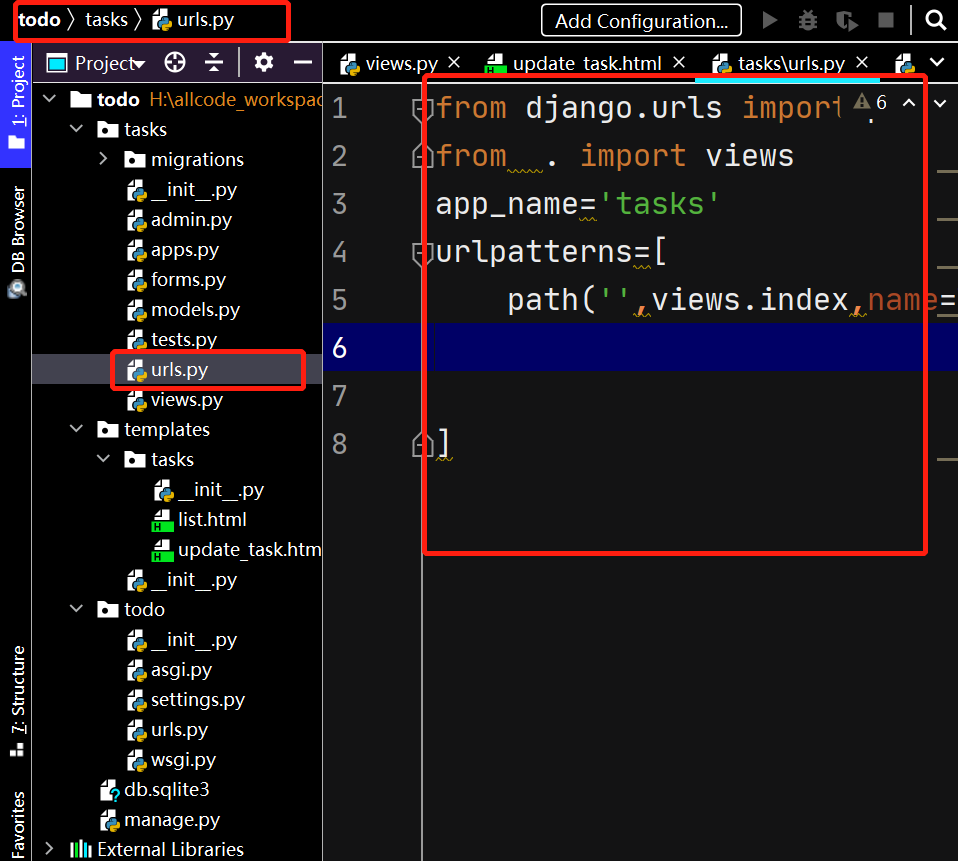Click line number 3 in the gutter

point(340,203)
